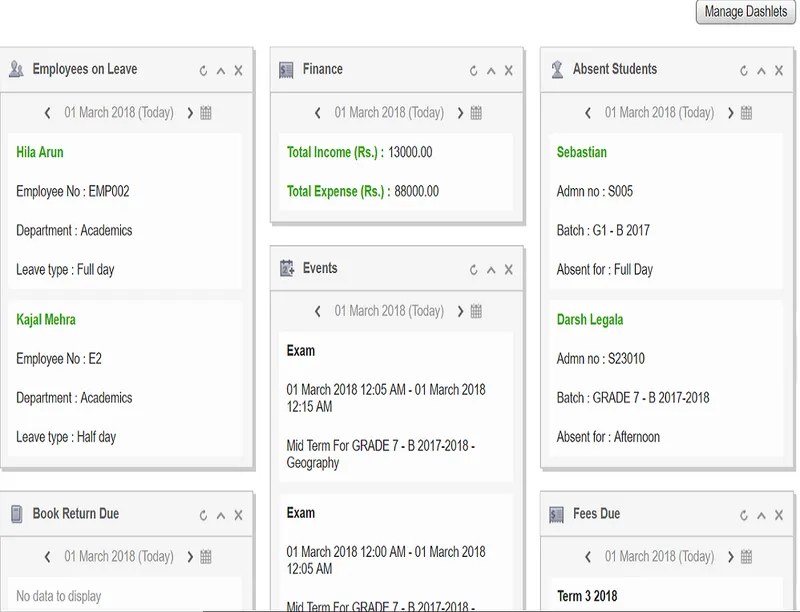Close the Absent Students dashlet
800x612 pixels.
click(x=779, y=71)
